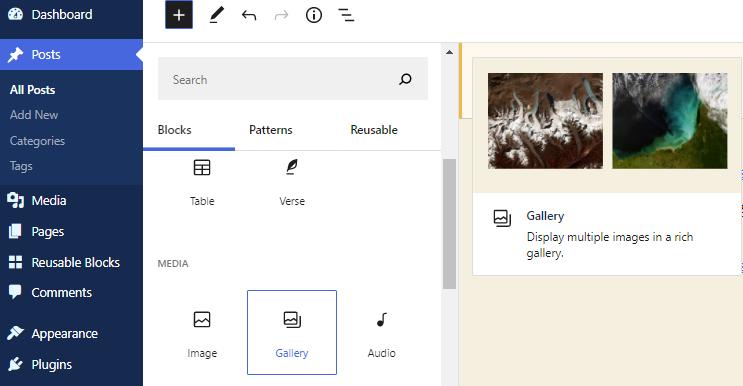
Task: Insert a Gallery block
Action: (292, 332)
